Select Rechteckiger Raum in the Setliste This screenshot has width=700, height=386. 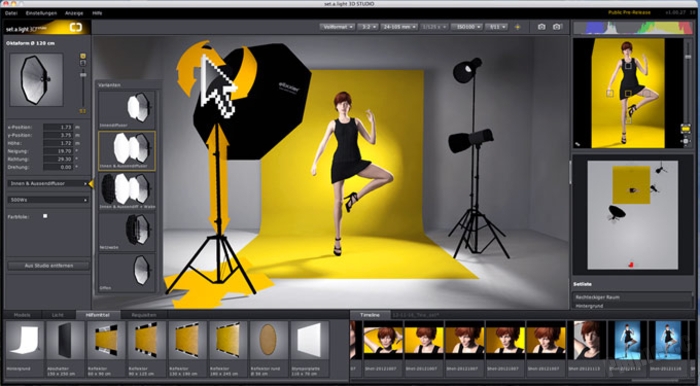click(x=632, y=297)
